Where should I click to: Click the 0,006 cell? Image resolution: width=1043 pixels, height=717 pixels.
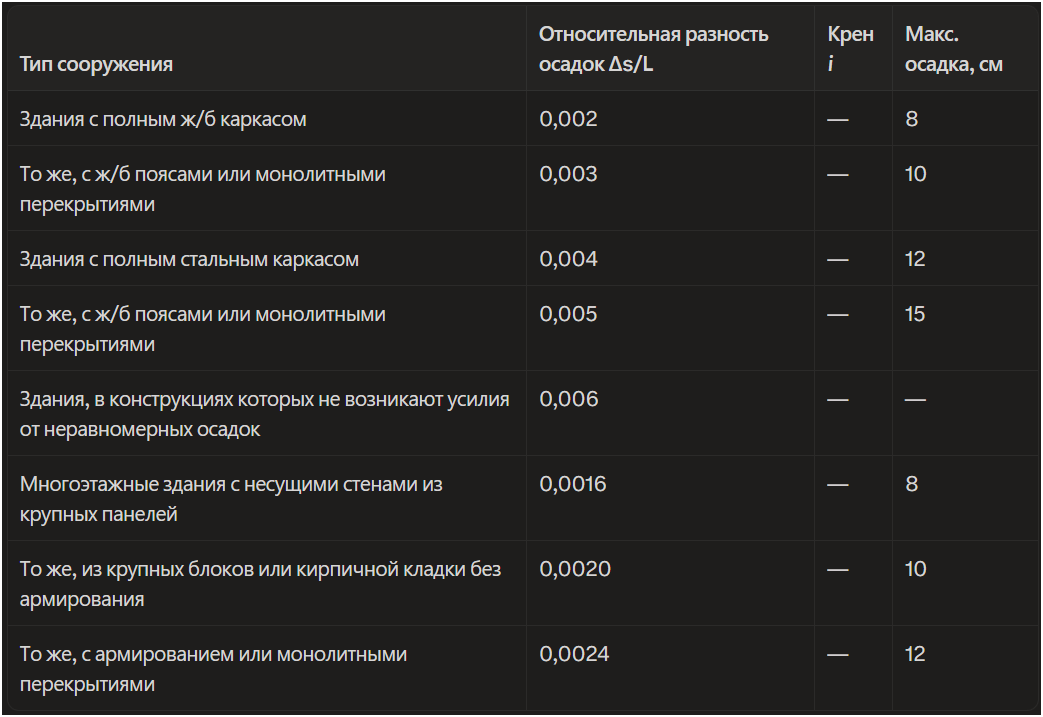(x=568, y=399)
